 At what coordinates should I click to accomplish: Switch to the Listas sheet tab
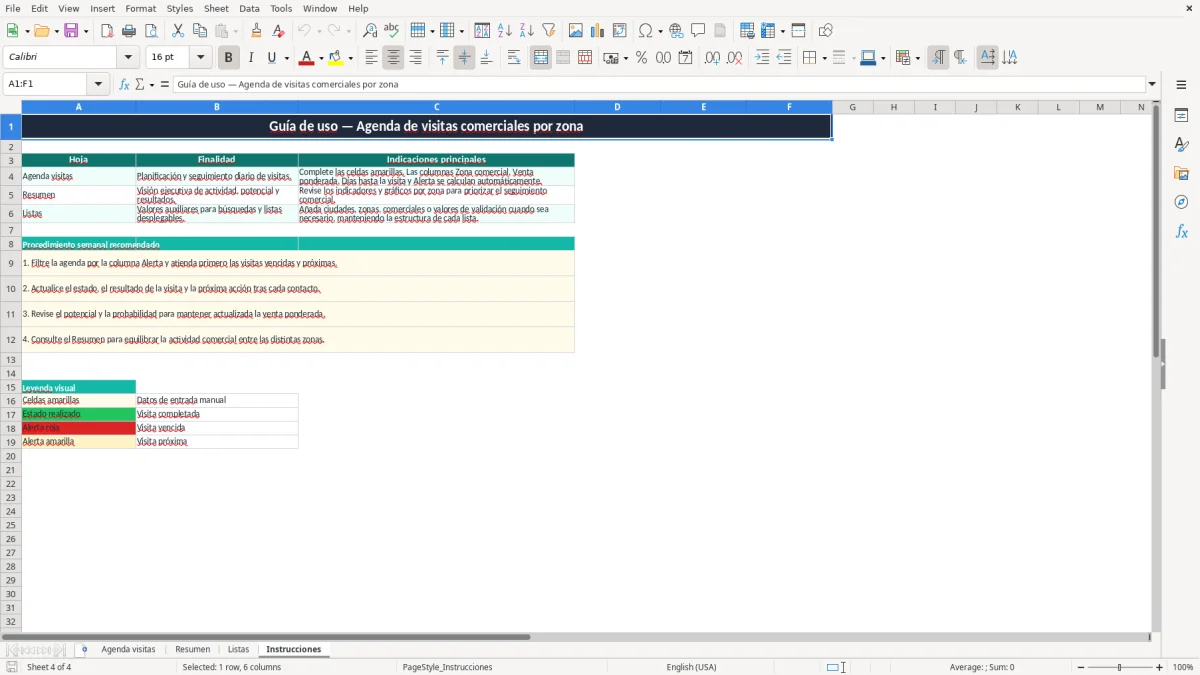click(238, 650)
